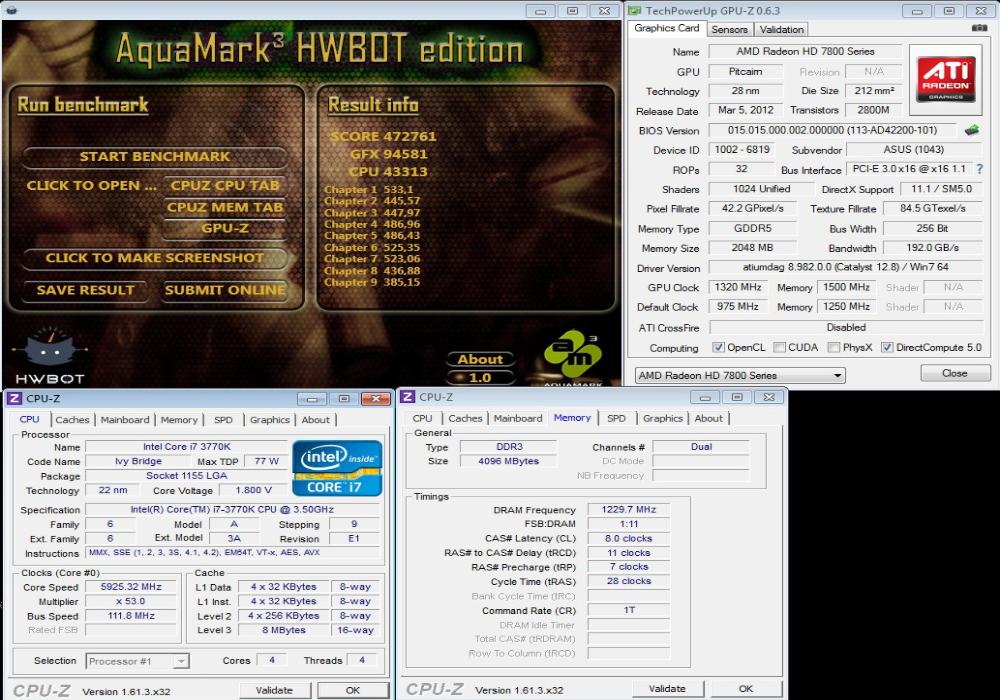Viewport: 1000px width, 700px height.
Task: Click the About button in AquaMark
Action: coord(480,359)
